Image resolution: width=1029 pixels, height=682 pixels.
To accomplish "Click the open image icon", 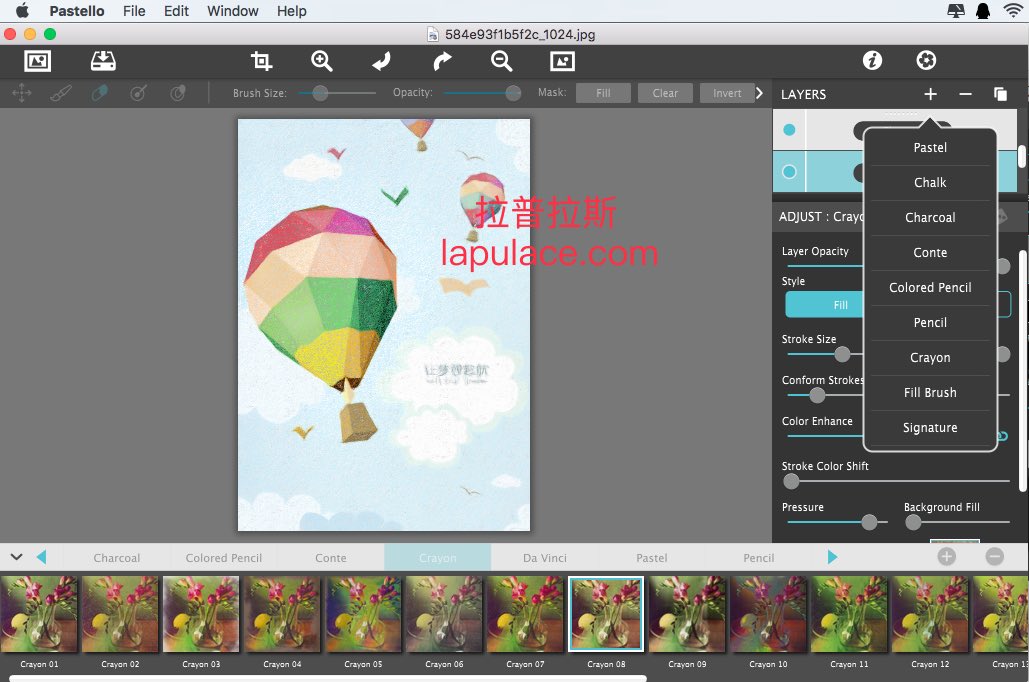I will (x=37, y=61).
